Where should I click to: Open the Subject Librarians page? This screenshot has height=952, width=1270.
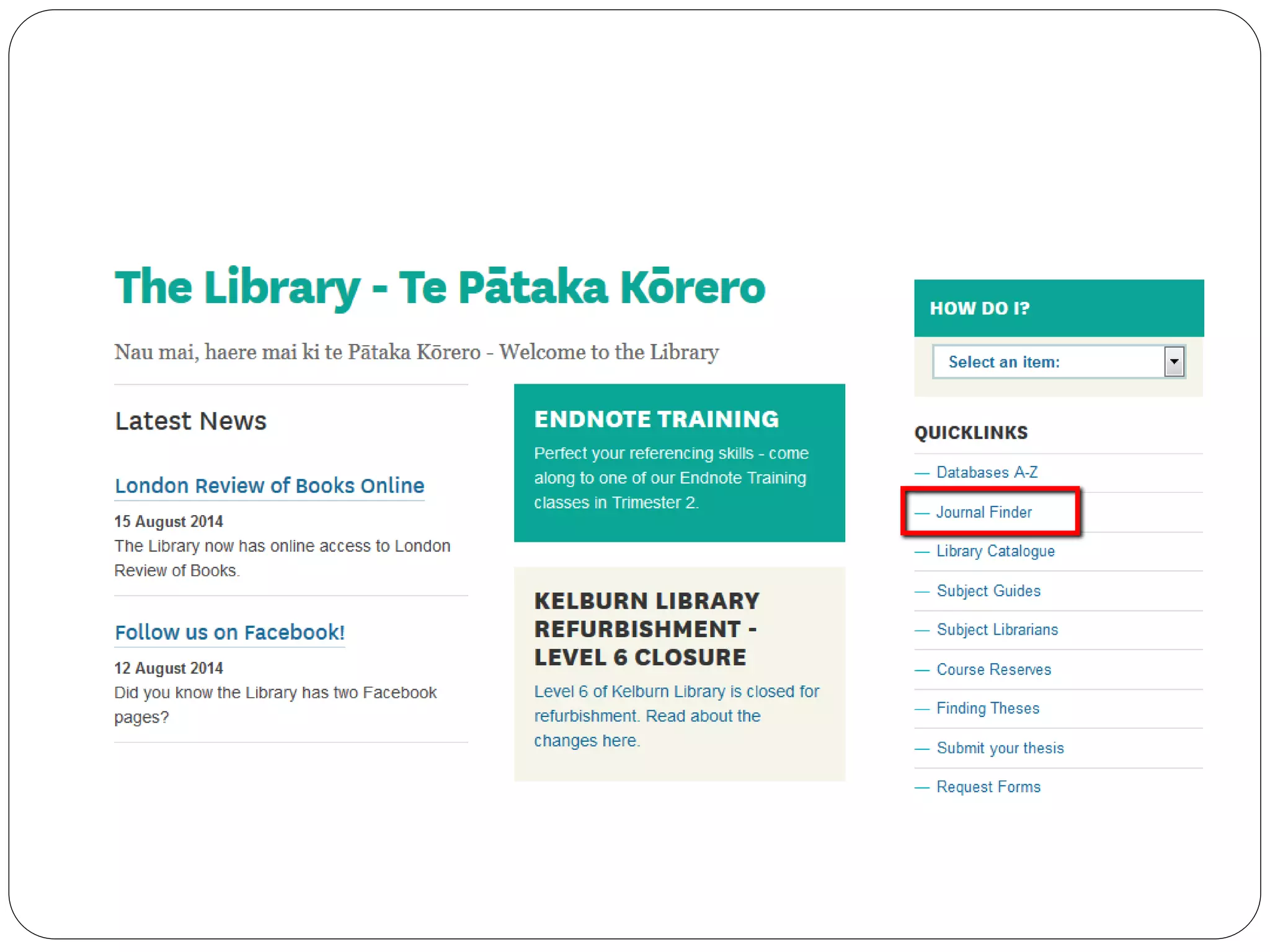pyautogui.click(x=997, y=630)
